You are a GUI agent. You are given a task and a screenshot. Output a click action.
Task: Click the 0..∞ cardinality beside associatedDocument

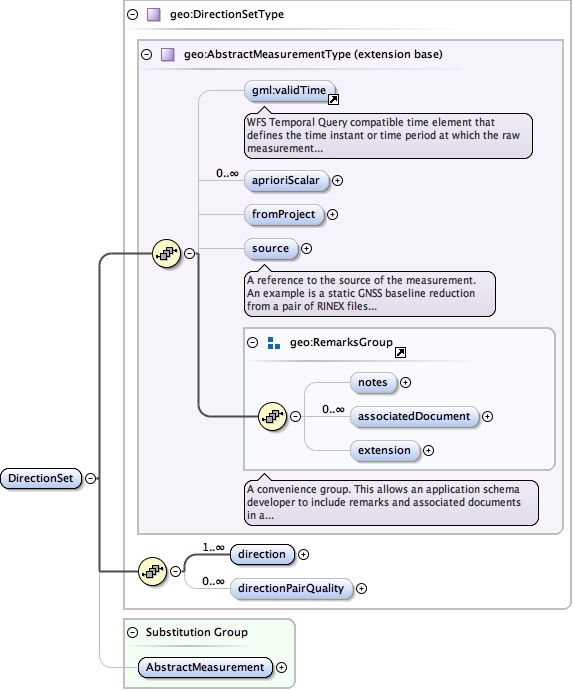(x=333, y=410)
